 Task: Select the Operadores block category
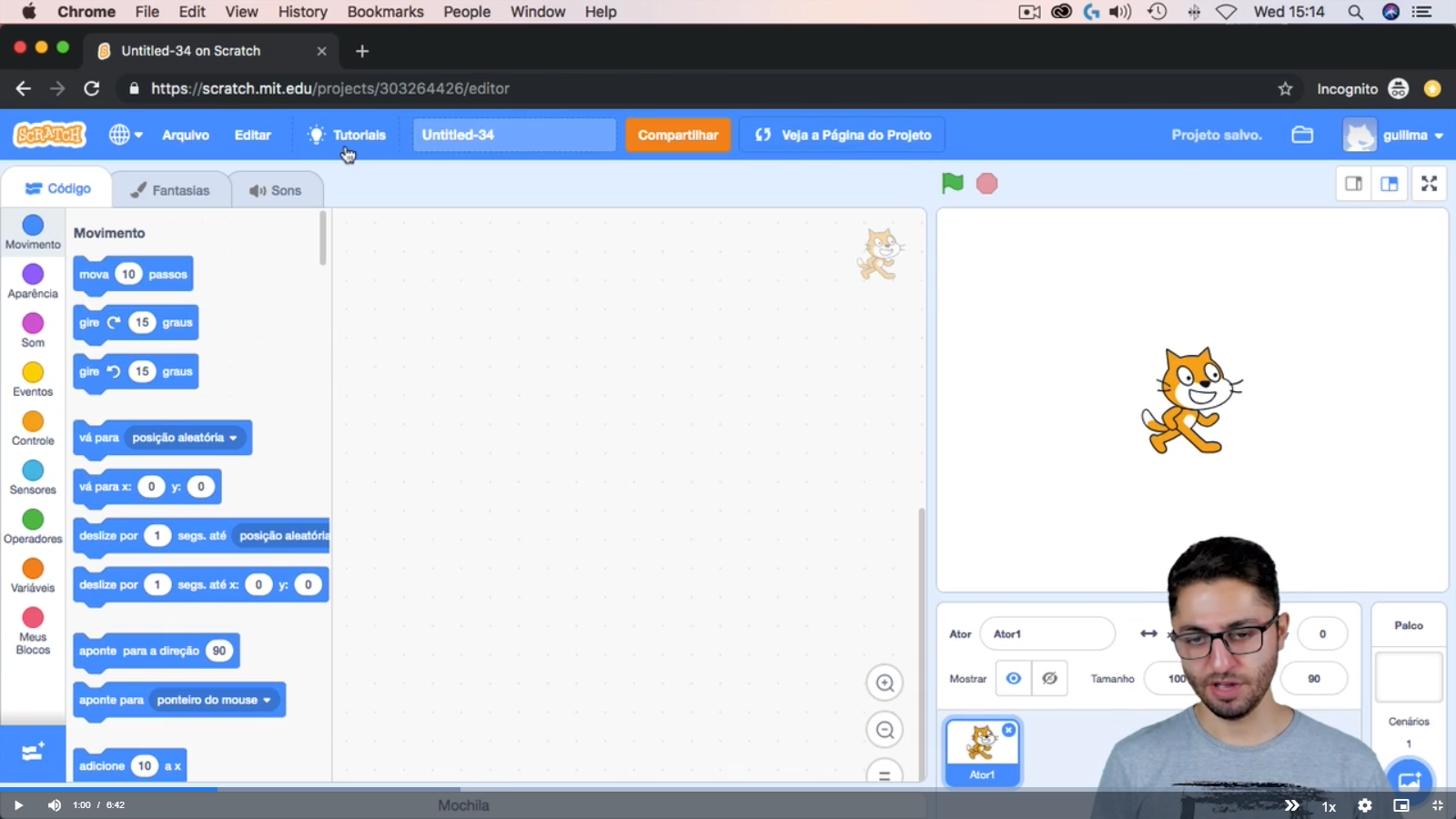tap(33, 527)
